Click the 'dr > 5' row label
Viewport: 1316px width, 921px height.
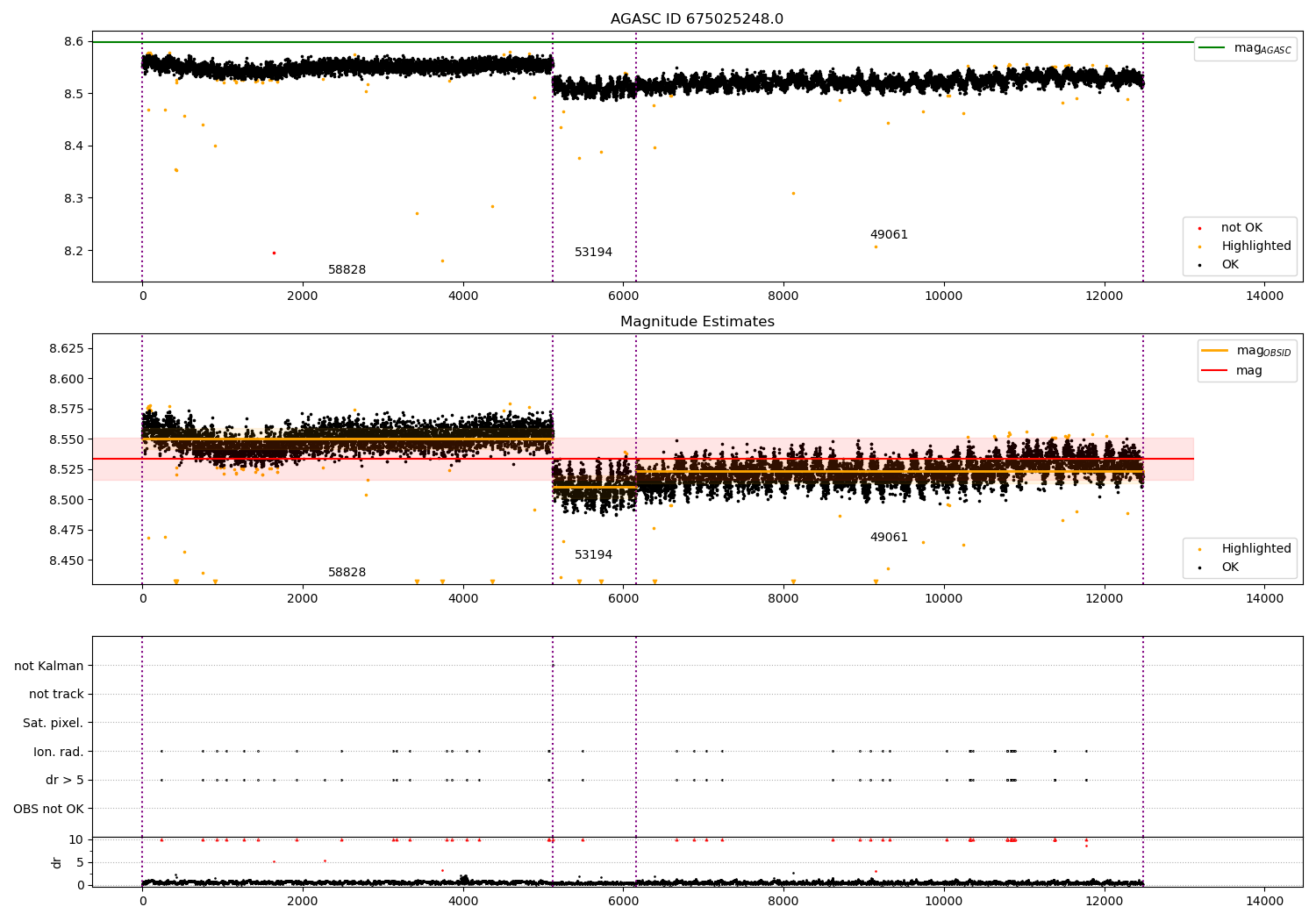(x=65, y=781)
